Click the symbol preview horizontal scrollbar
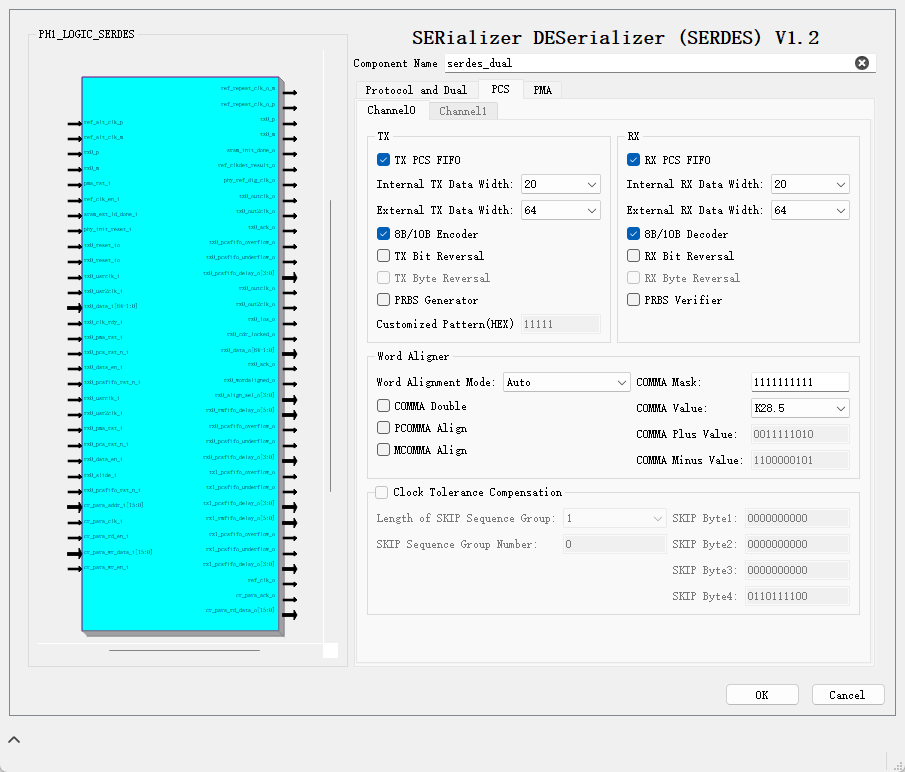This screenshot has height=772, width=905. point(184,650)
